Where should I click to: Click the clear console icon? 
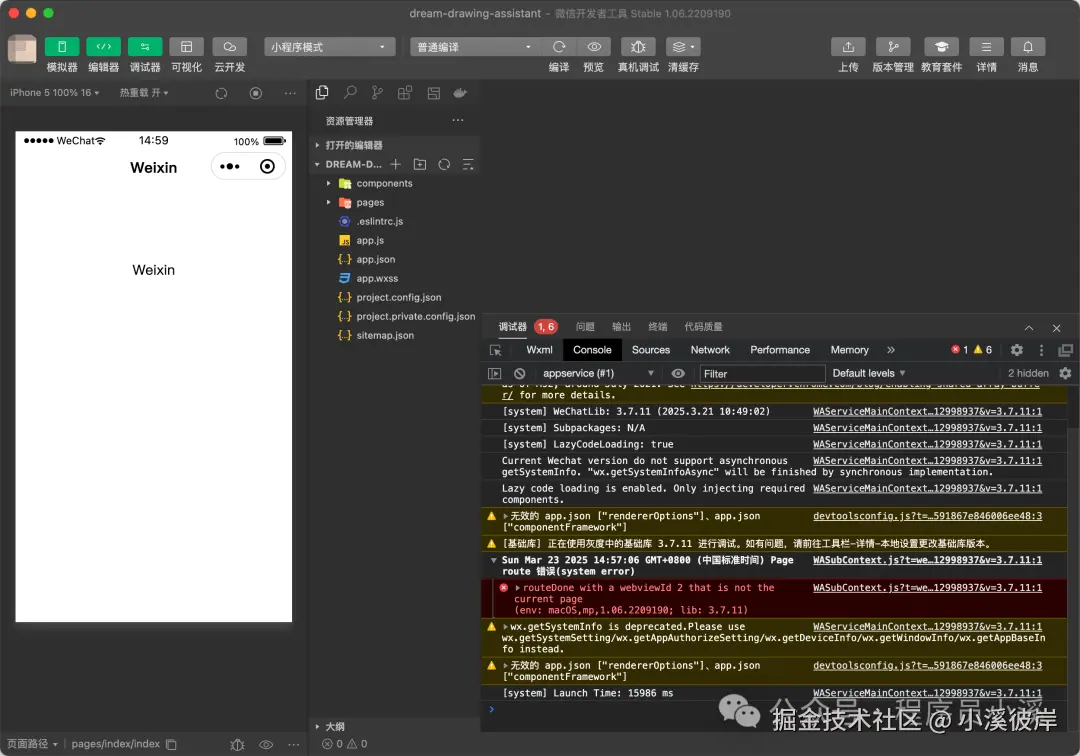pos(519,373)
